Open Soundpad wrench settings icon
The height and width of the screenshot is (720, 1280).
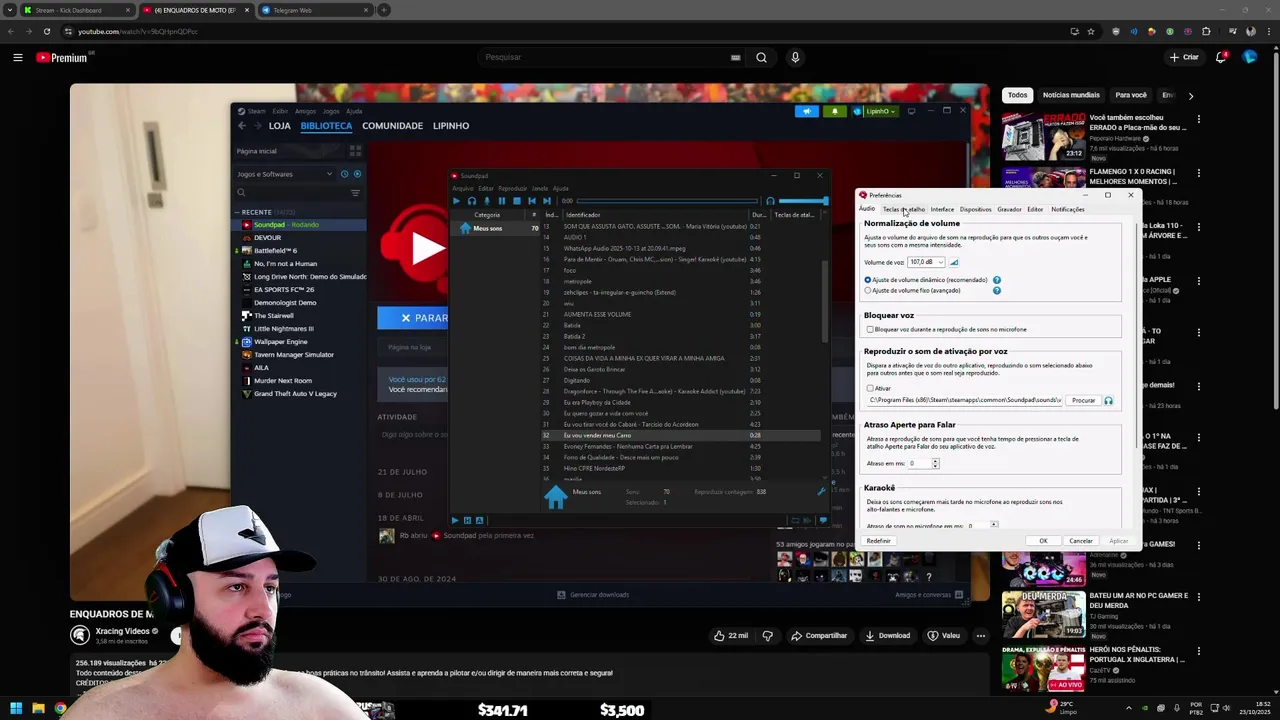(821, 491)
